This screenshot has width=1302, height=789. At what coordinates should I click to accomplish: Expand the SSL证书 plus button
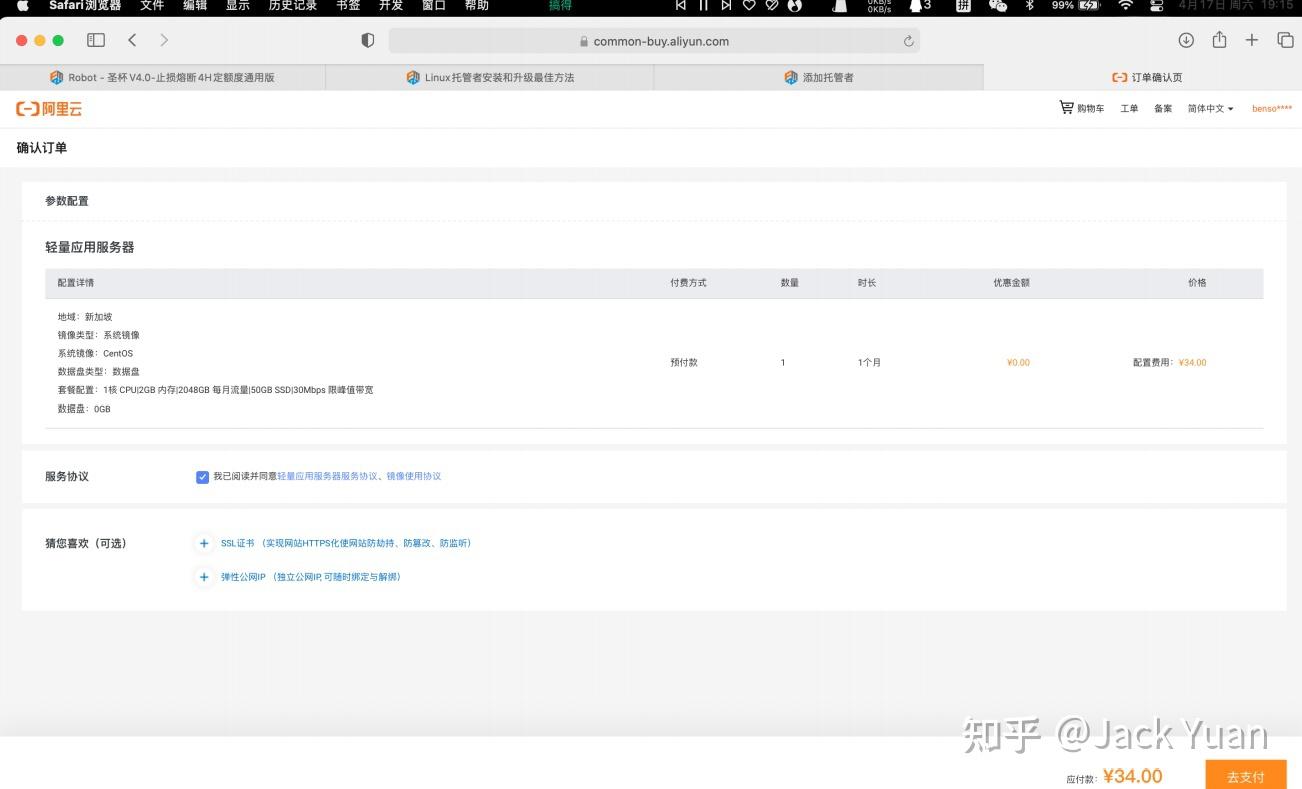click(x=204, y=543)
